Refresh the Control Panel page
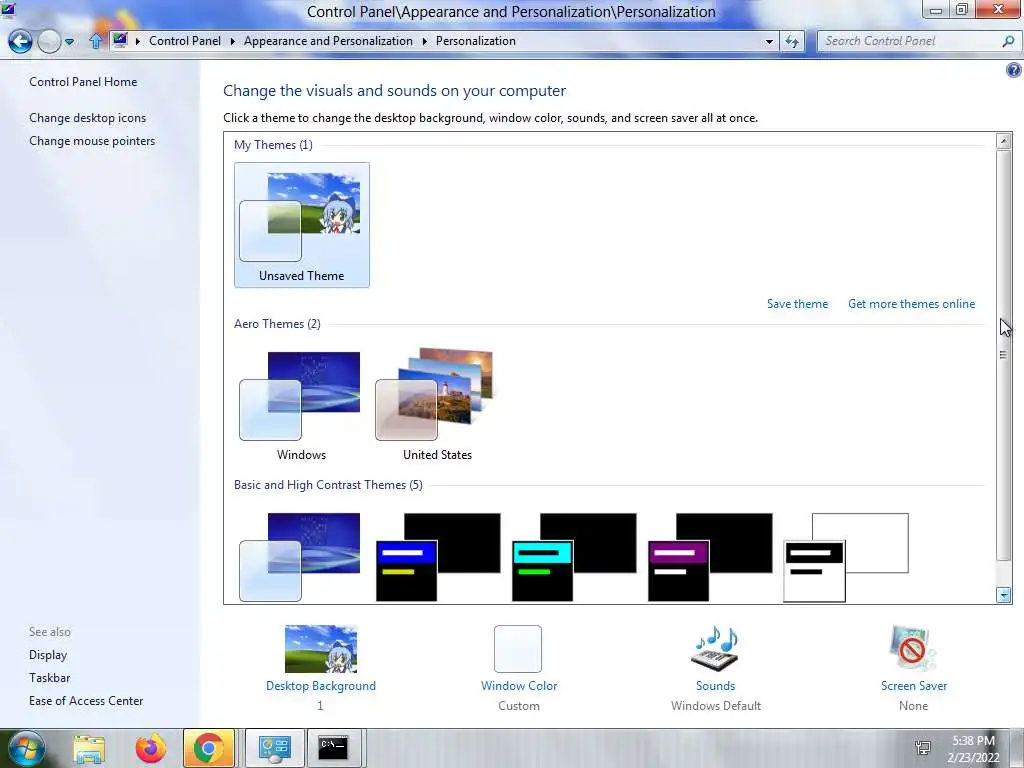Image resolution: width=1024 pixels, height=768 pixels. point(792,41)
